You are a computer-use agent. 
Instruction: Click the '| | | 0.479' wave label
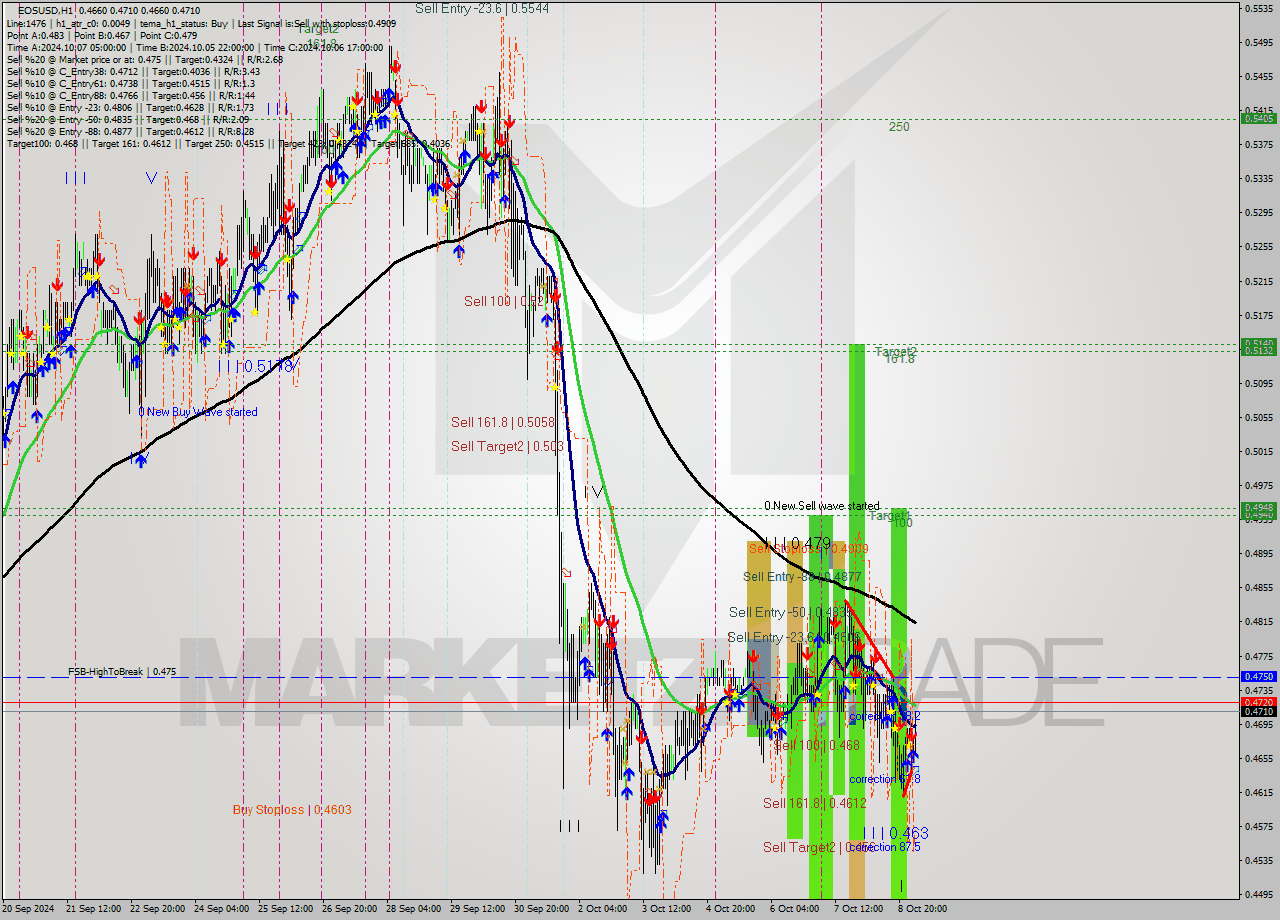(x=798, y=543)
